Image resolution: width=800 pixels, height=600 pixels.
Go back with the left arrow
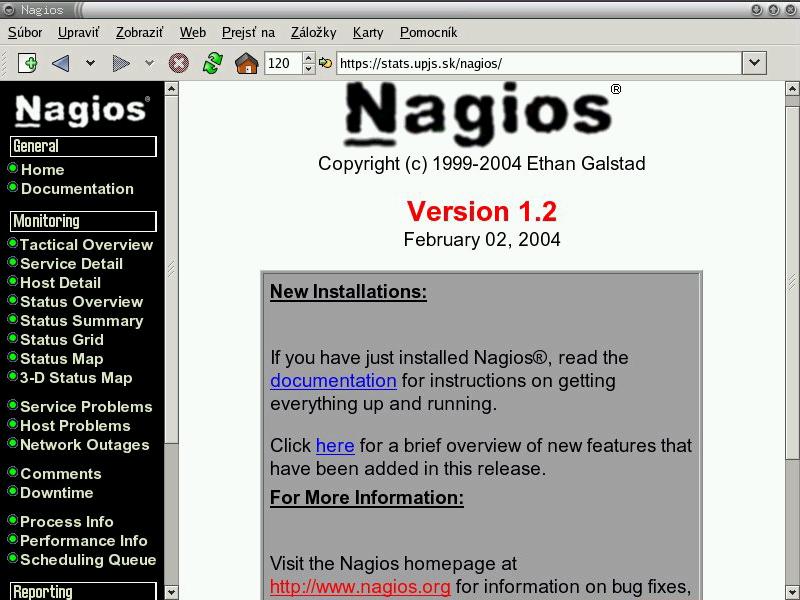click(61, 63)
